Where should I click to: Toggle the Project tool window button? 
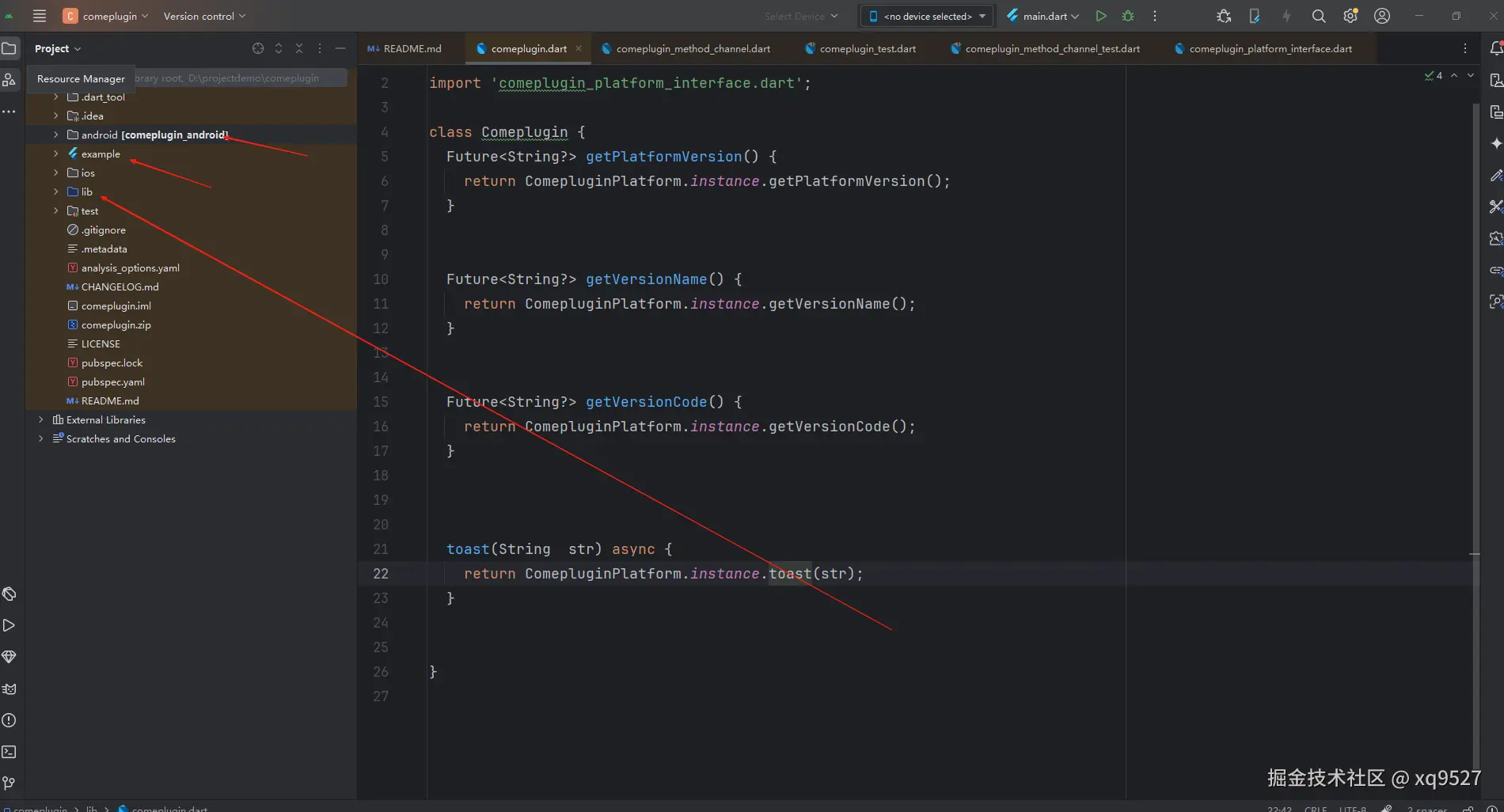(9, 48)
